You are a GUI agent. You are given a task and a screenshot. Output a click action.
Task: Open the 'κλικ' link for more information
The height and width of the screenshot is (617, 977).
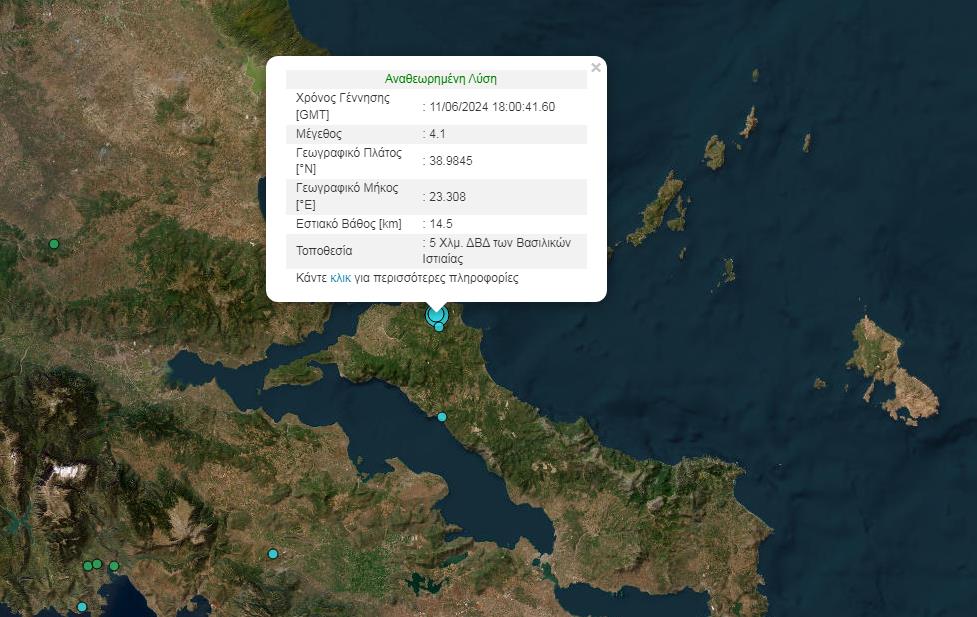tap(340, 278)
